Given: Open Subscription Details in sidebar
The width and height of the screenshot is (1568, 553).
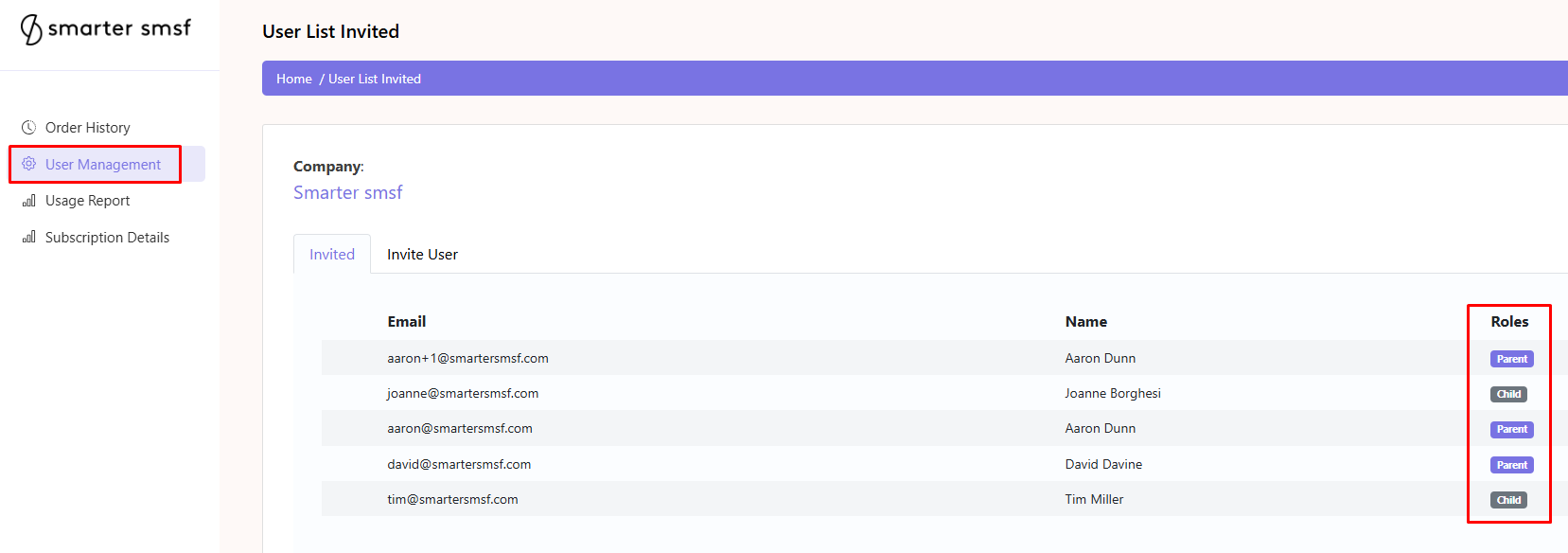Looking at the screenshot, I should [107, 237].
